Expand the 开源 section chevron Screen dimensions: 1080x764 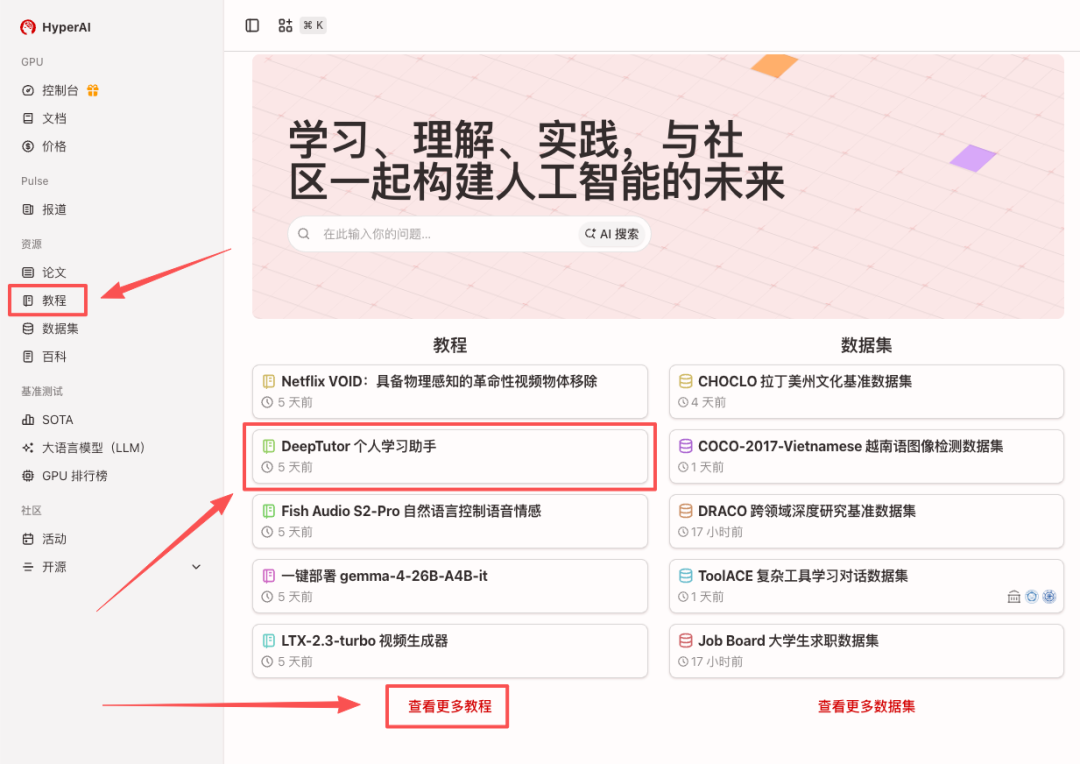pos(196,566)
